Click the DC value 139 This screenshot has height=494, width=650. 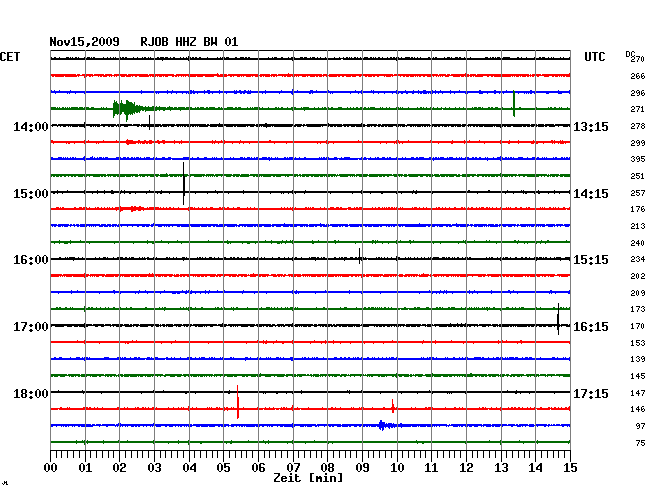(638, 359)
